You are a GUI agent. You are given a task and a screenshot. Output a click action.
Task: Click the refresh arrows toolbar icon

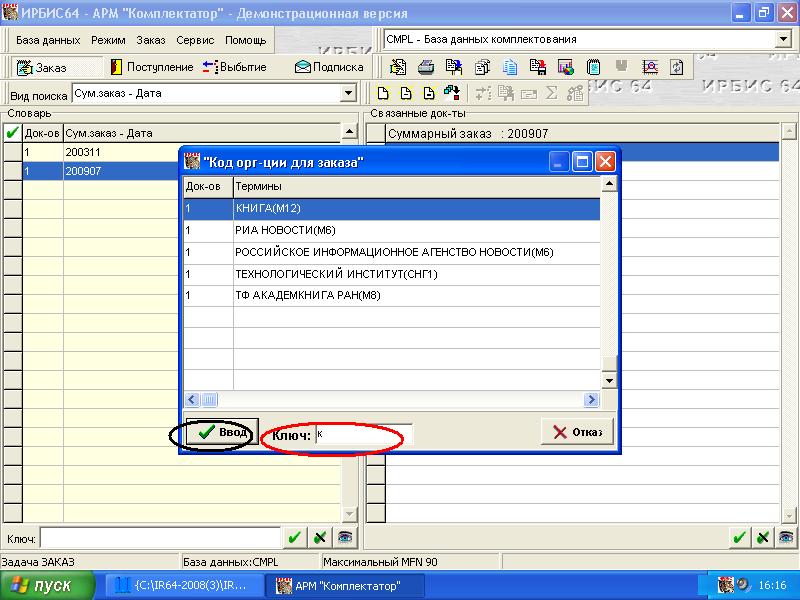pos(677,67)
